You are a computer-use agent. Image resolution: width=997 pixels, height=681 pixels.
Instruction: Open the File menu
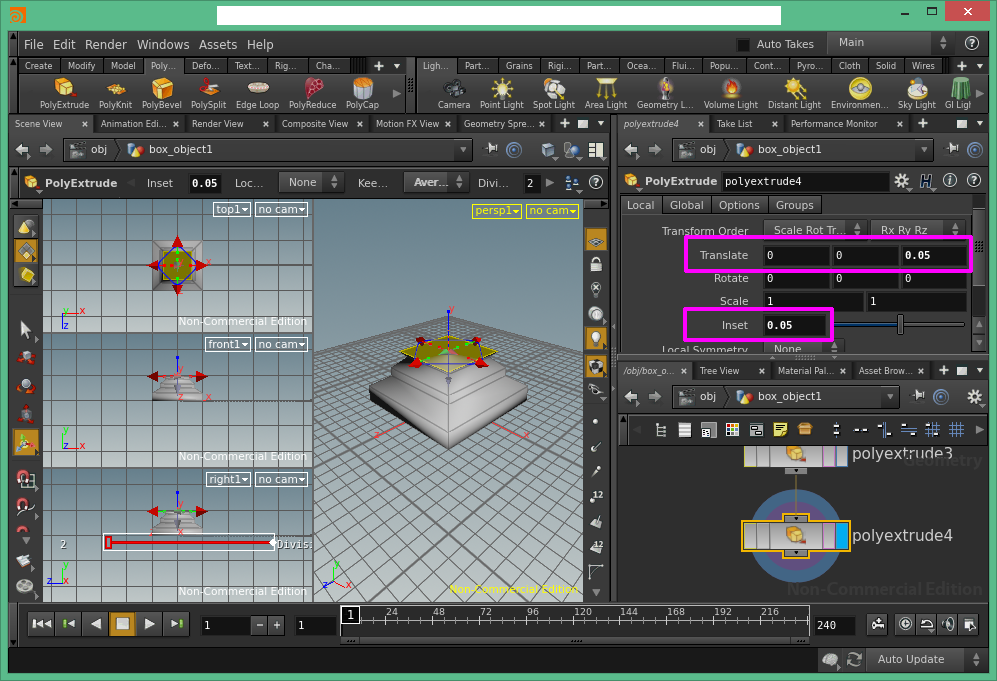34,45
